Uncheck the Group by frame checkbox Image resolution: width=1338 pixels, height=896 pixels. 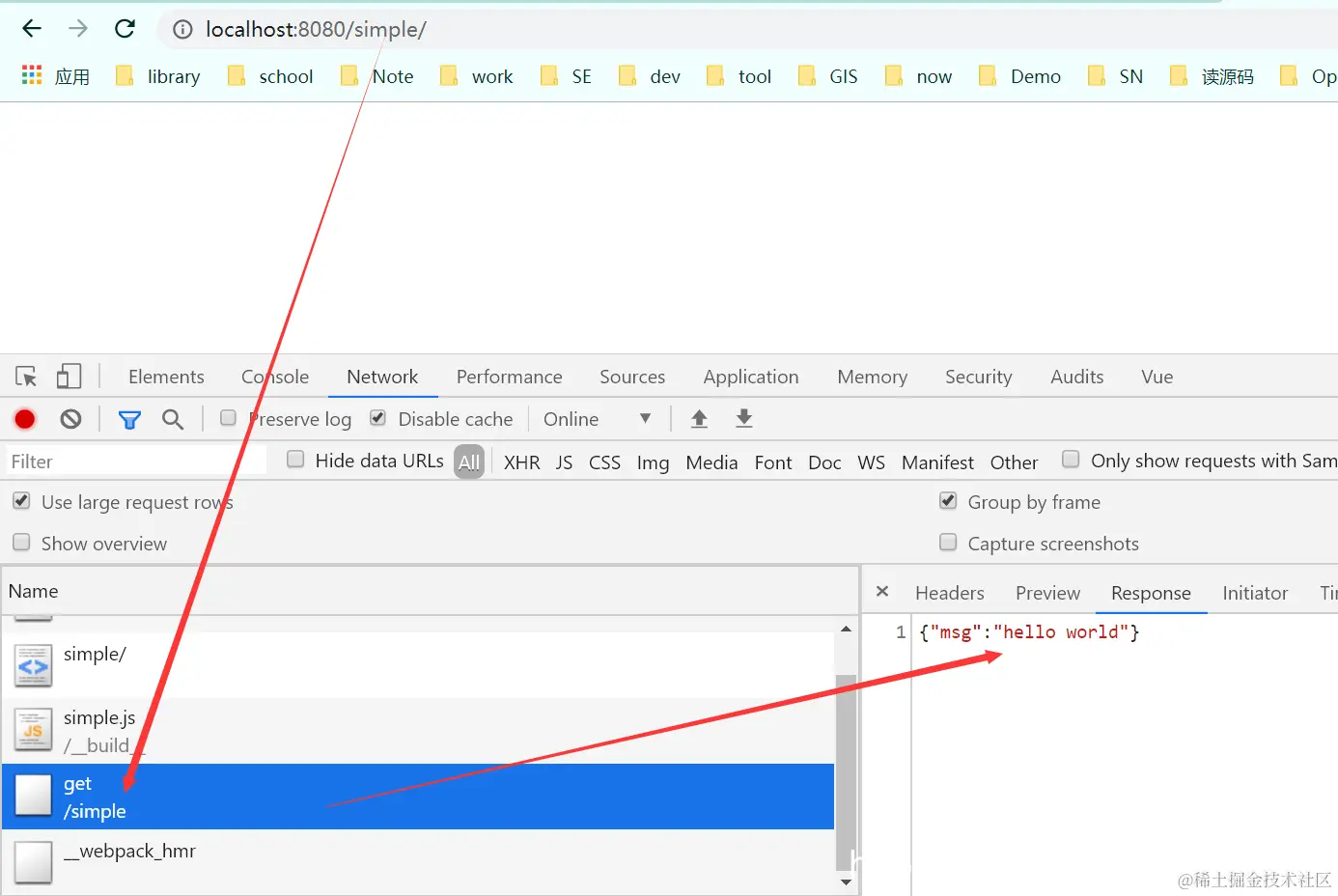[x=948, y=501]
